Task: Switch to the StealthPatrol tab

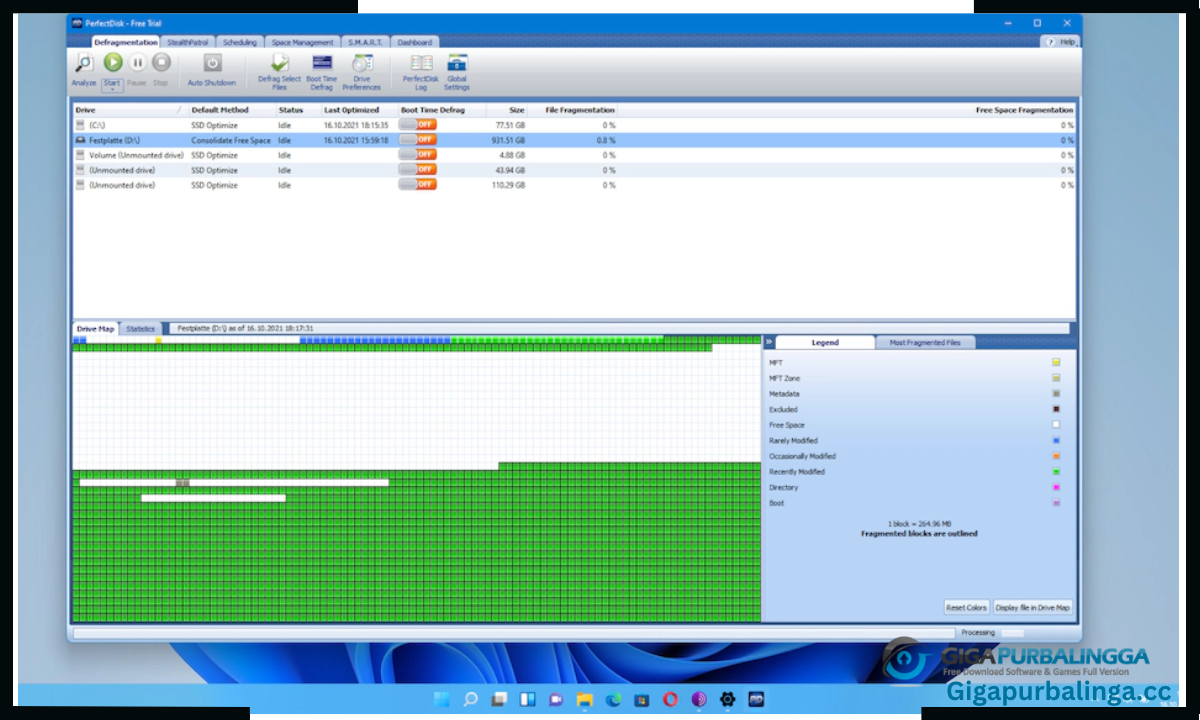Action: point(187,42)
